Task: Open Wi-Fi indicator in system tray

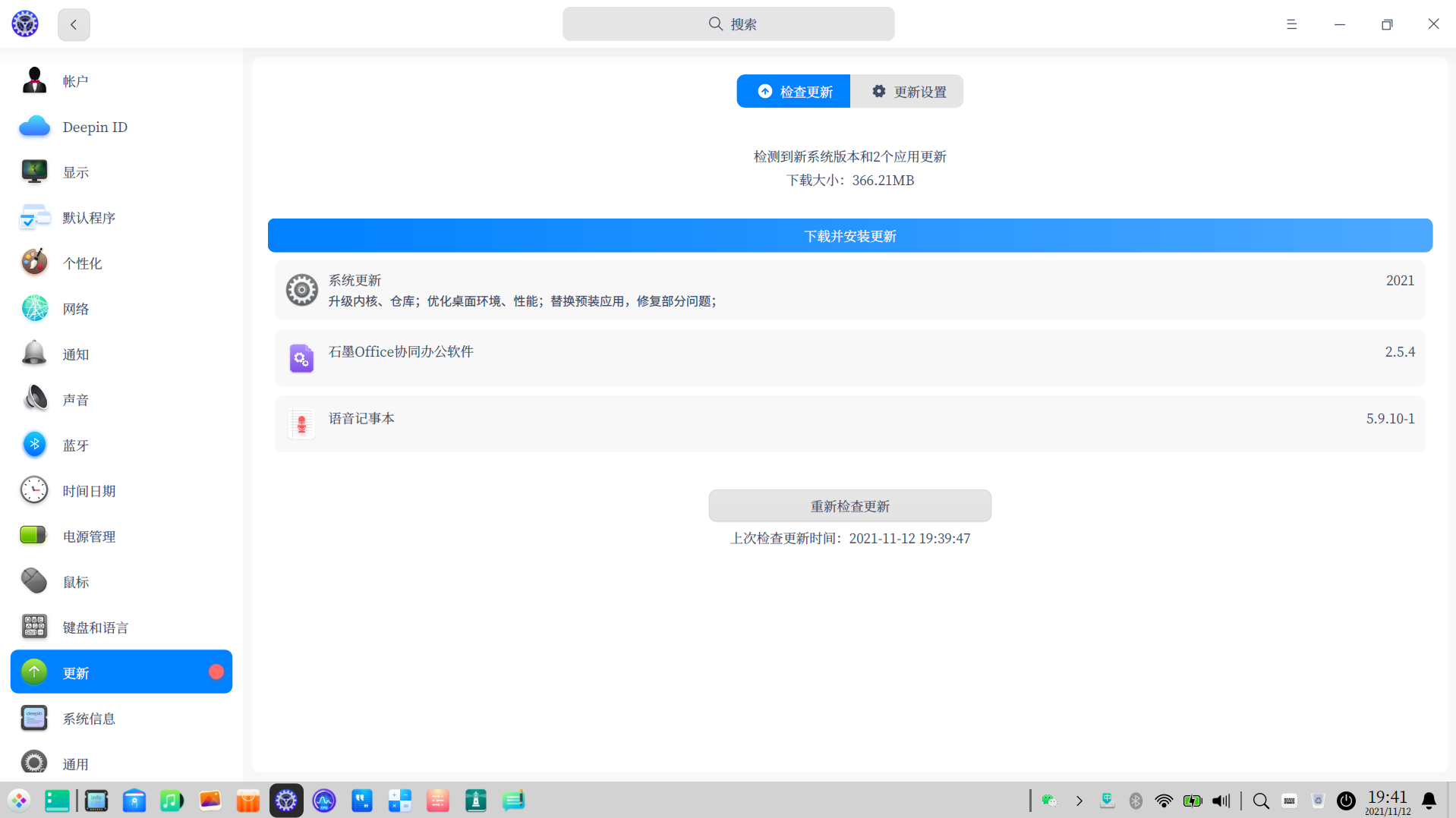Action: 1164,800
